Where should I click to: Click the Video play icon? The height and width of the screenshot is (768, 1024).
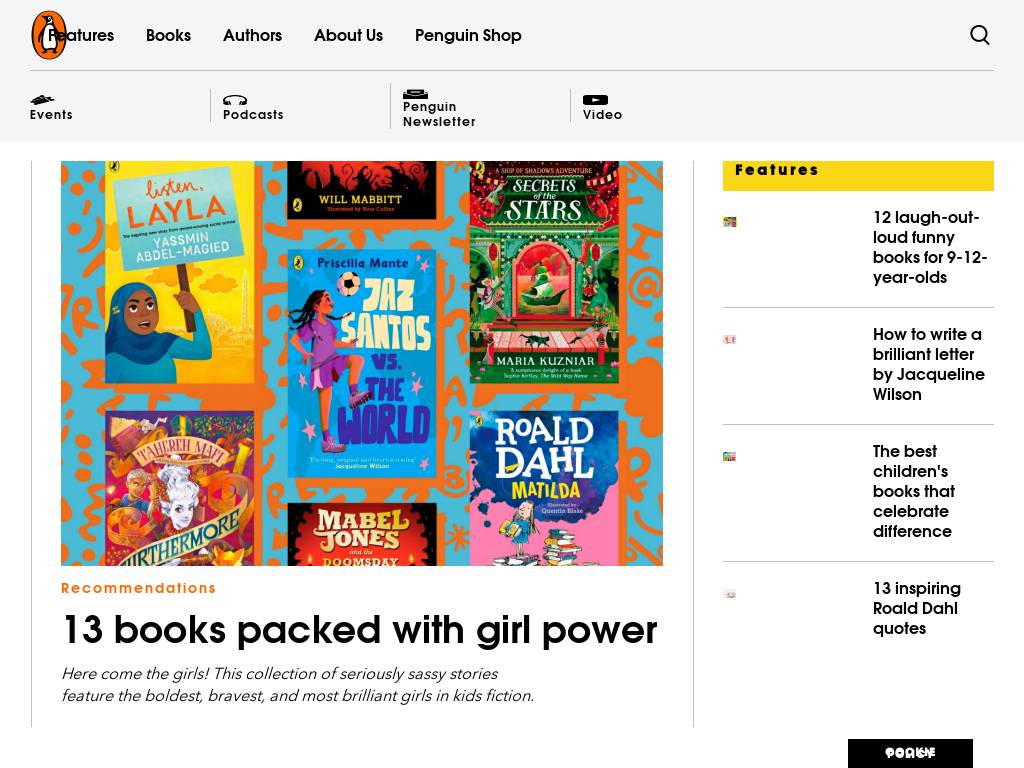[595, 100]
